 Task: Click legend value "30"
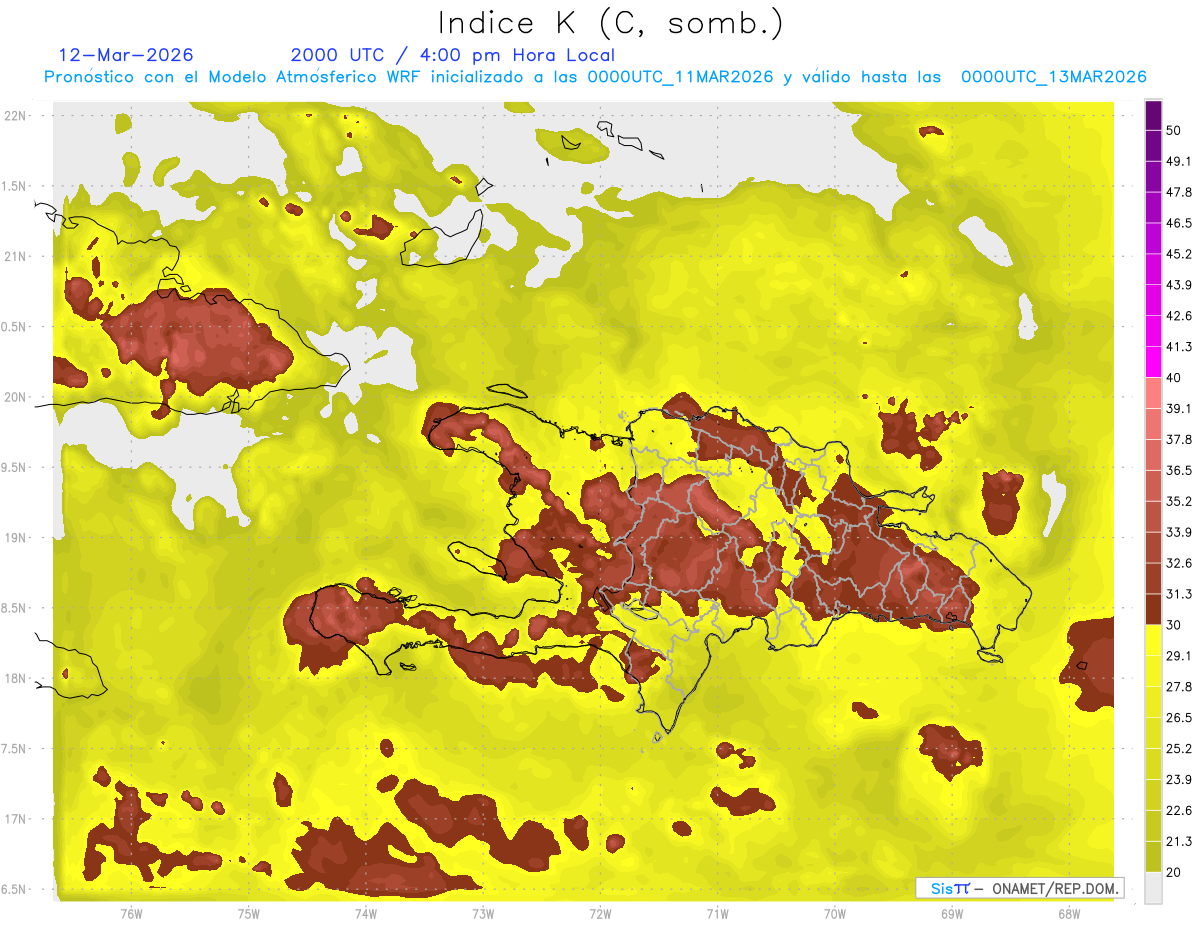pos(1174,625)
